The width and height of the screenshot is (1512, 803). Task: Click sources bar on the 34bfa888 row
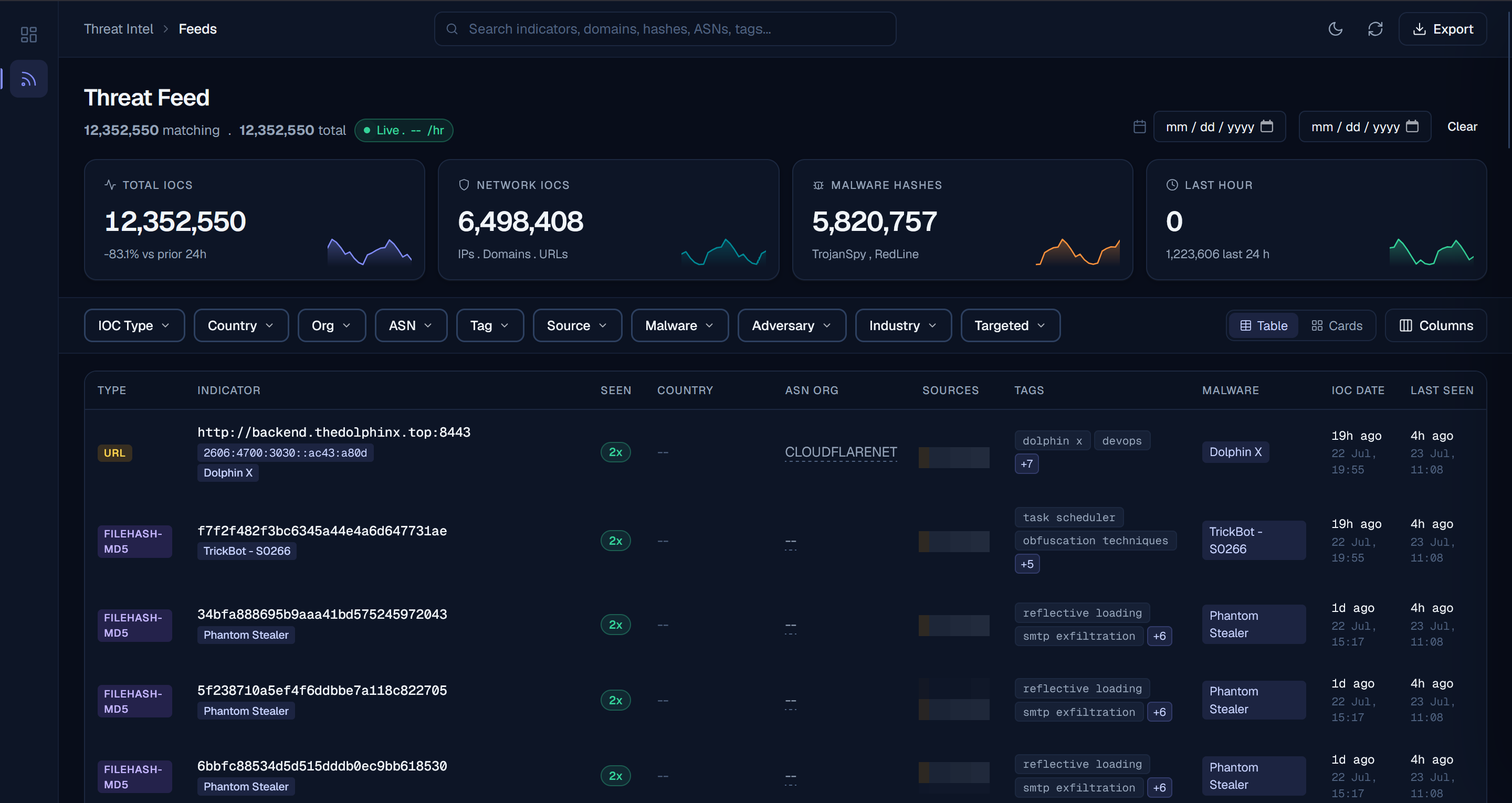click(954, 625)
